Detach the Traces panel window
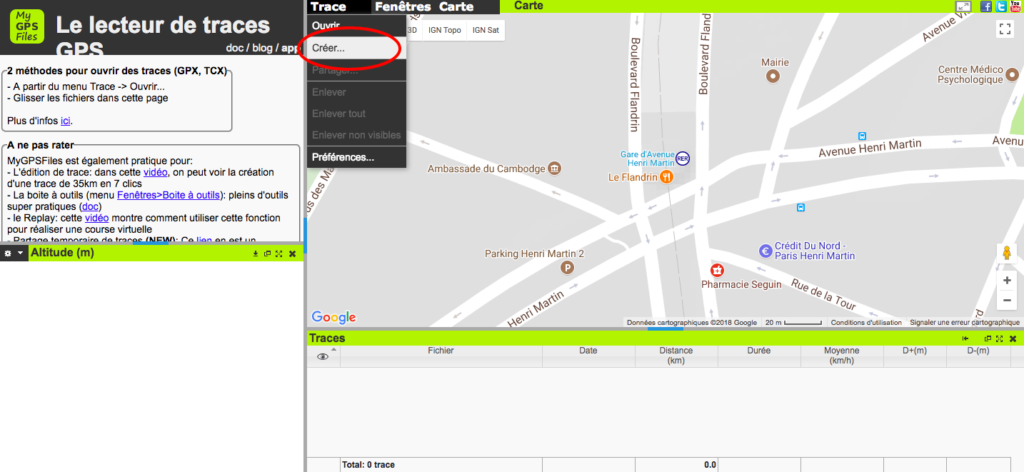 pyautogui.click(x=988, y=339)
